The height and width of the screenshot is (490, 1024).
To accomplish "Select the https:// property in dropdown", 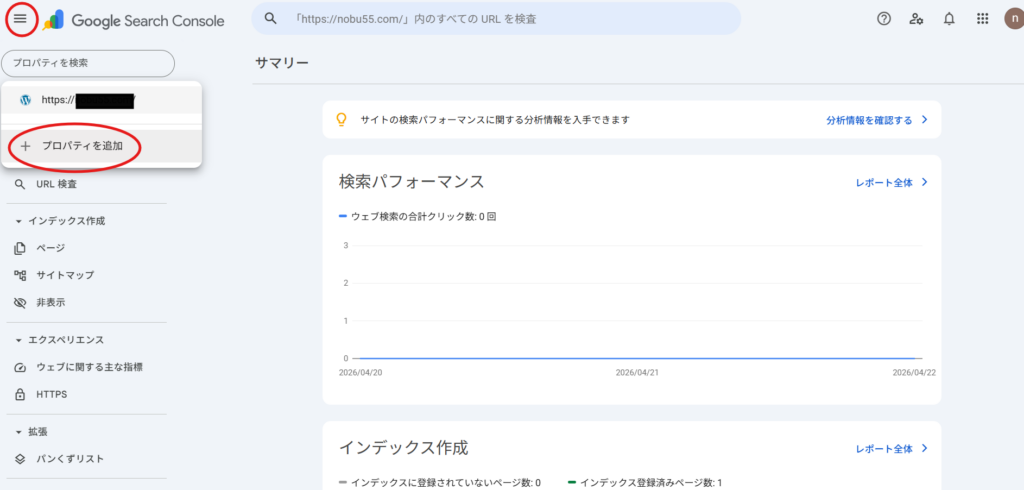I will pyautogui.click(x=88, y=100).
